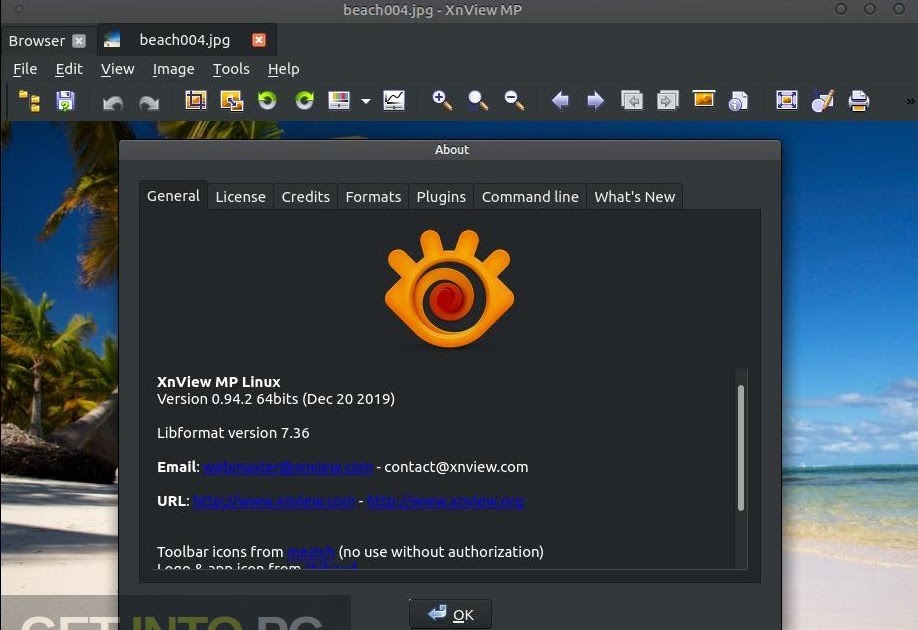Screen dimensions: 918x630
Task: Click the Save As floppy disk icon
Action: click(x=65, y=101)
